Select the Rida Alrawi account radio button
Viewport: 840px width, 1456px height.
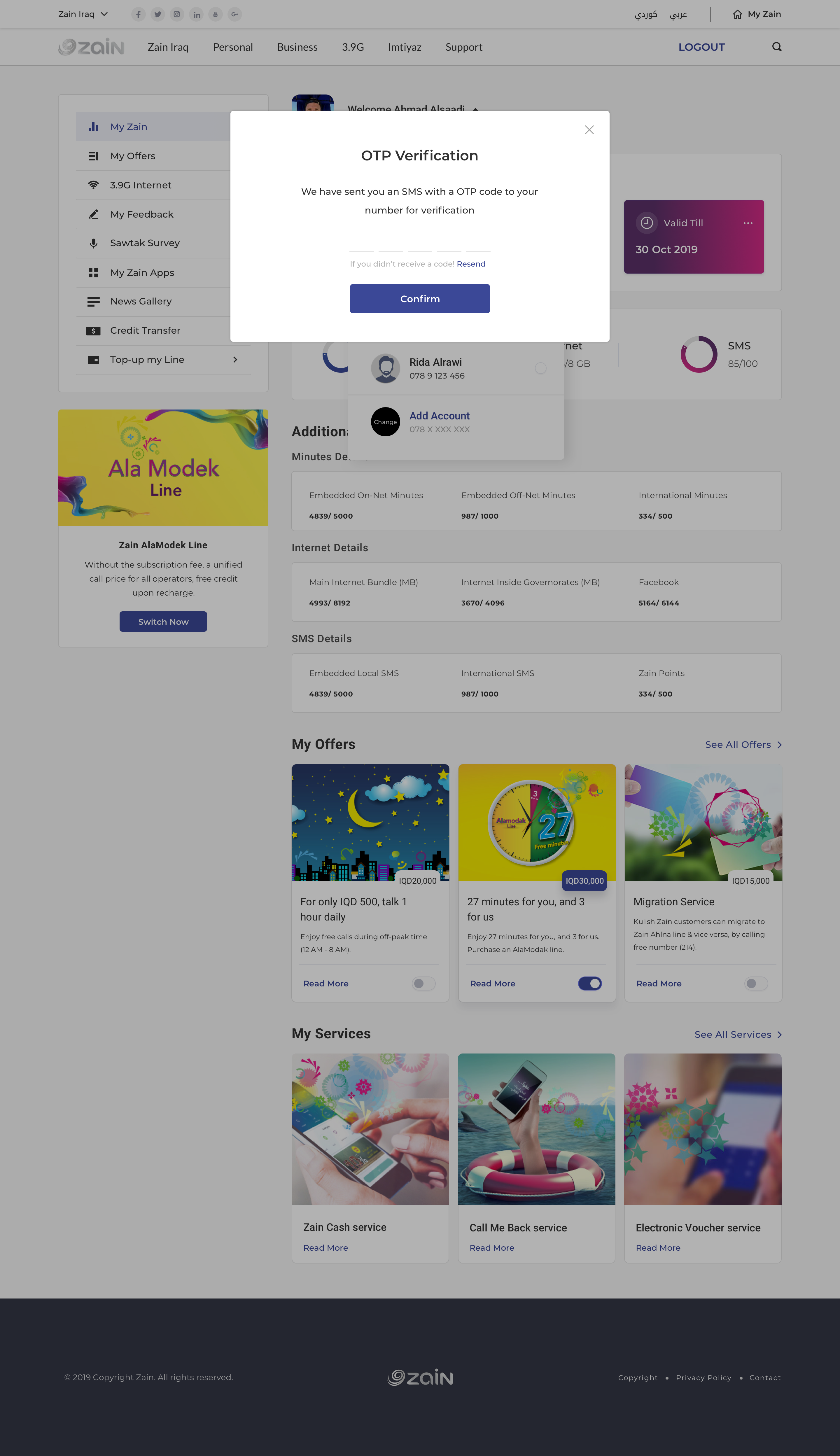540,368
